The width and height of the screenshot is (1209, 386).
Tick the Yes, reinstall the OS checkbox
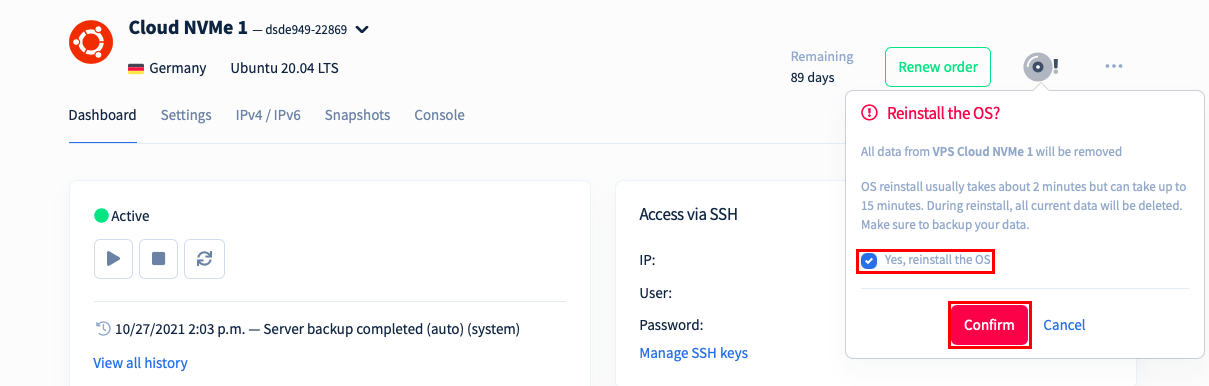869,261
